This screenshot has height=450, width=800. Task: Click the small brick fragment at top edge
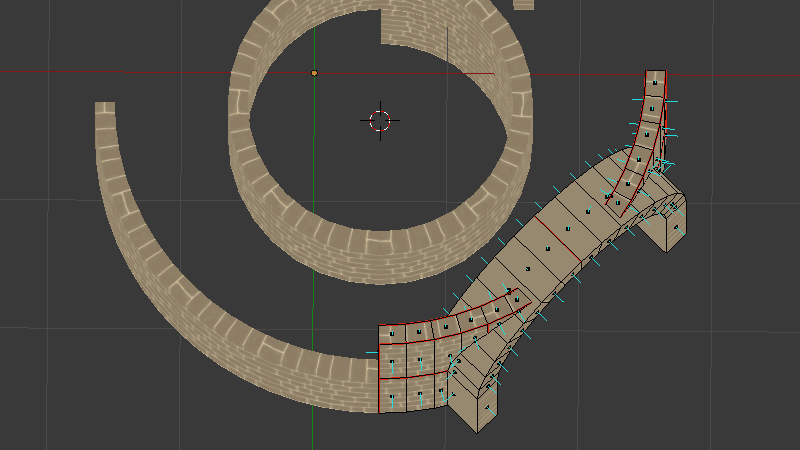(x=523, y=4)
